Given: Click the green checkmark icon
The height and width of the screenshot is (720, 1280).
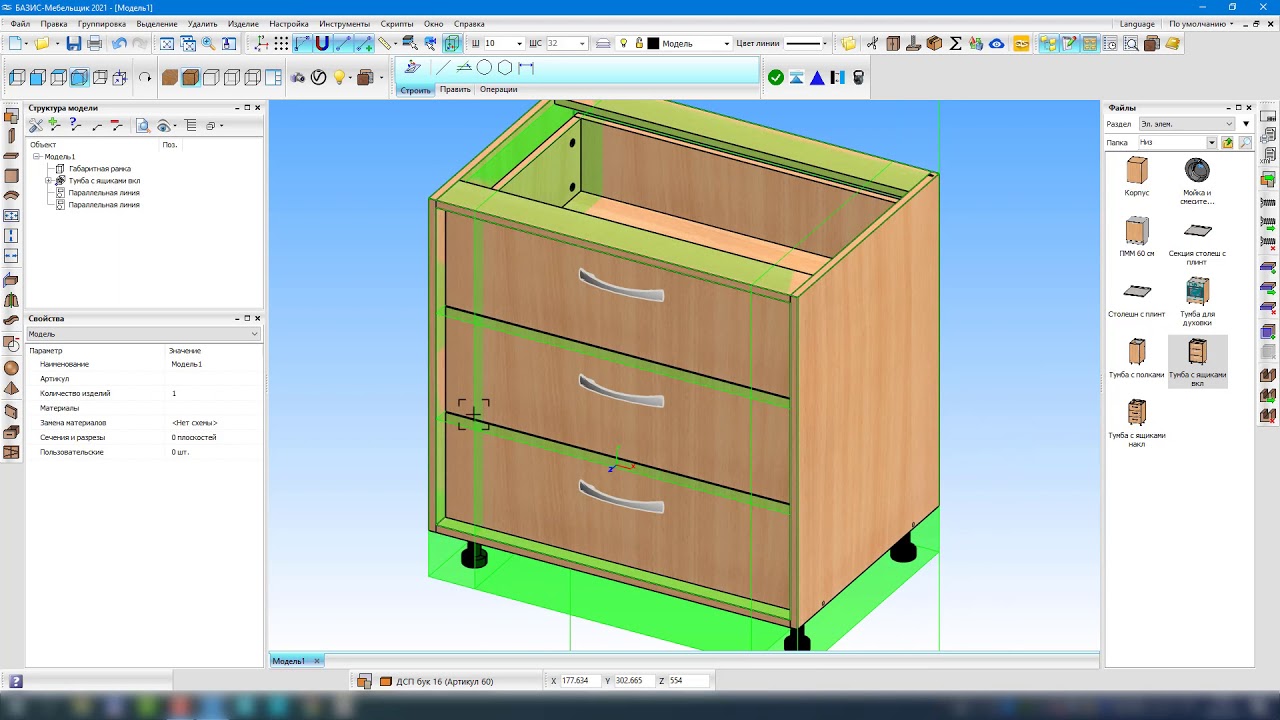Looking at the screenshot, I should point(776,77).
